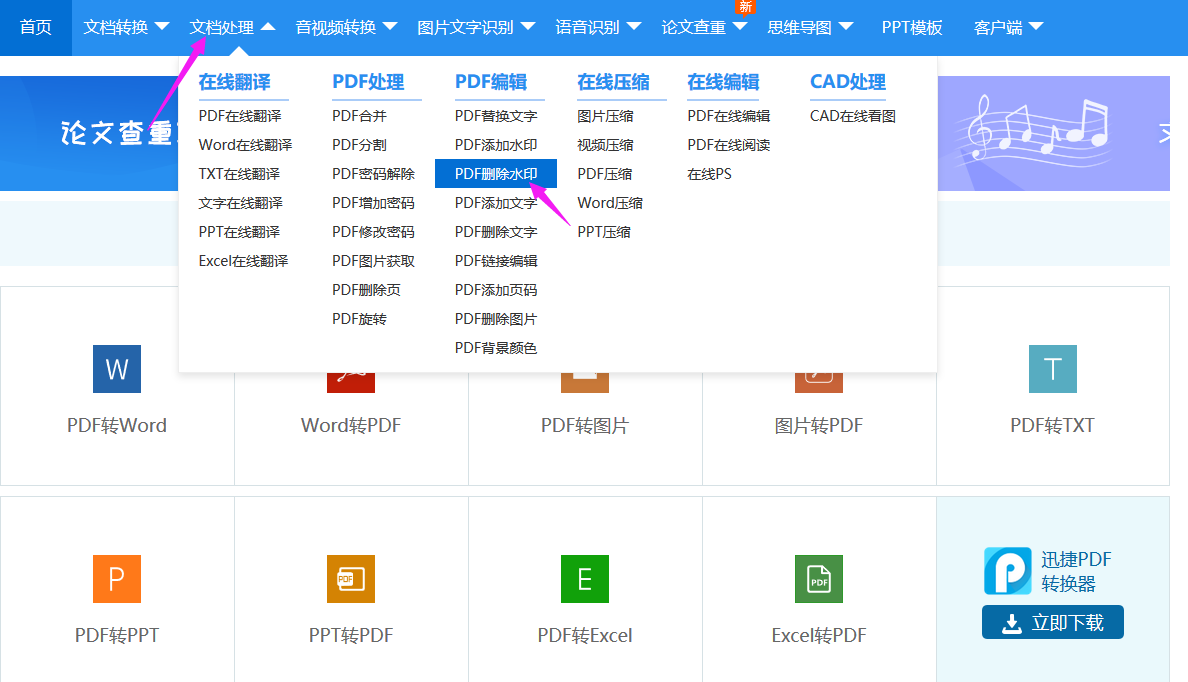Select TXT在线翻译
Screen dimensions: 1188x682
click(x=239, y=174)
